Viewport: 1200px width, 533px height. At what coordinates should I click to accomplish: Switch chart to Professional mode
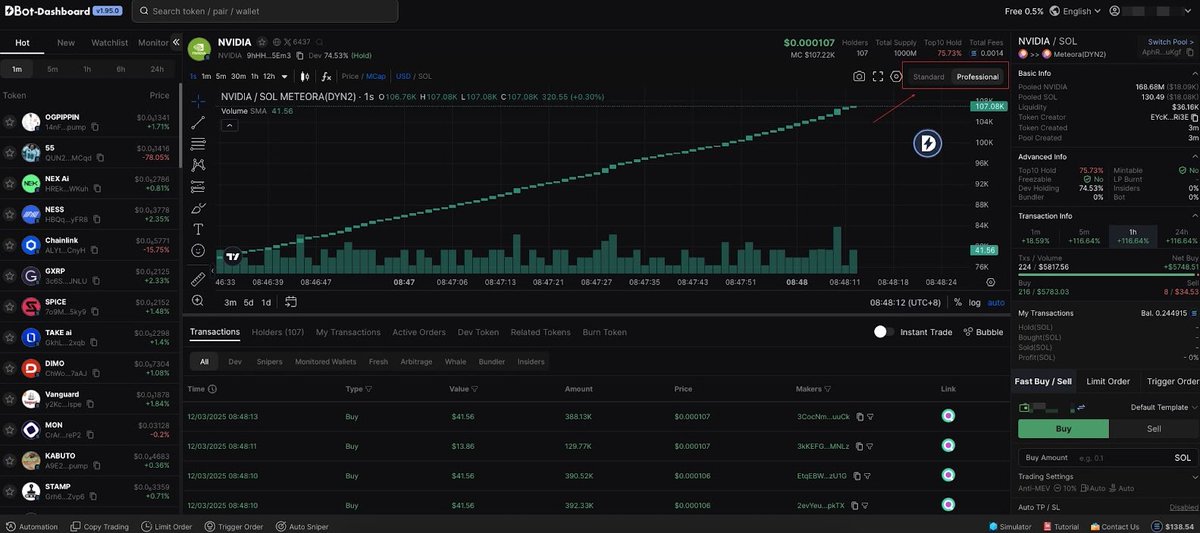[x=976, y=77]
